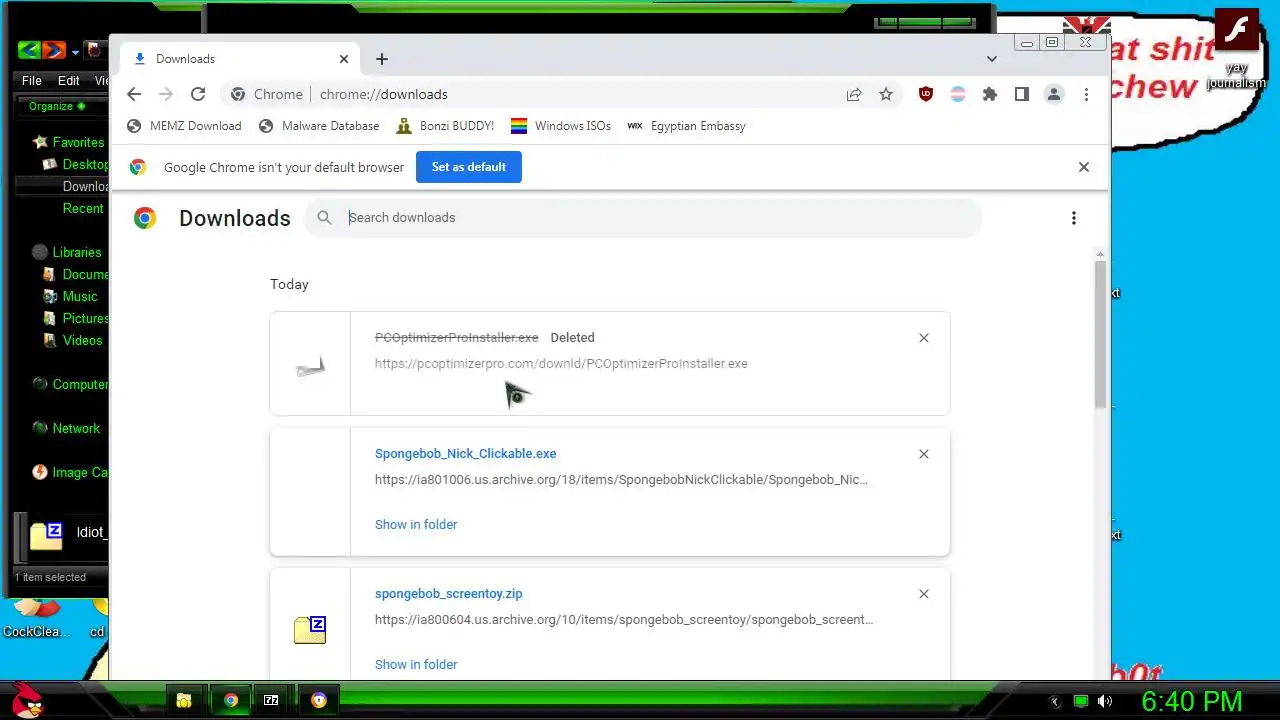Open the share icon in the address bar
The image size is (1280, 720).
(x=854, y=94)
